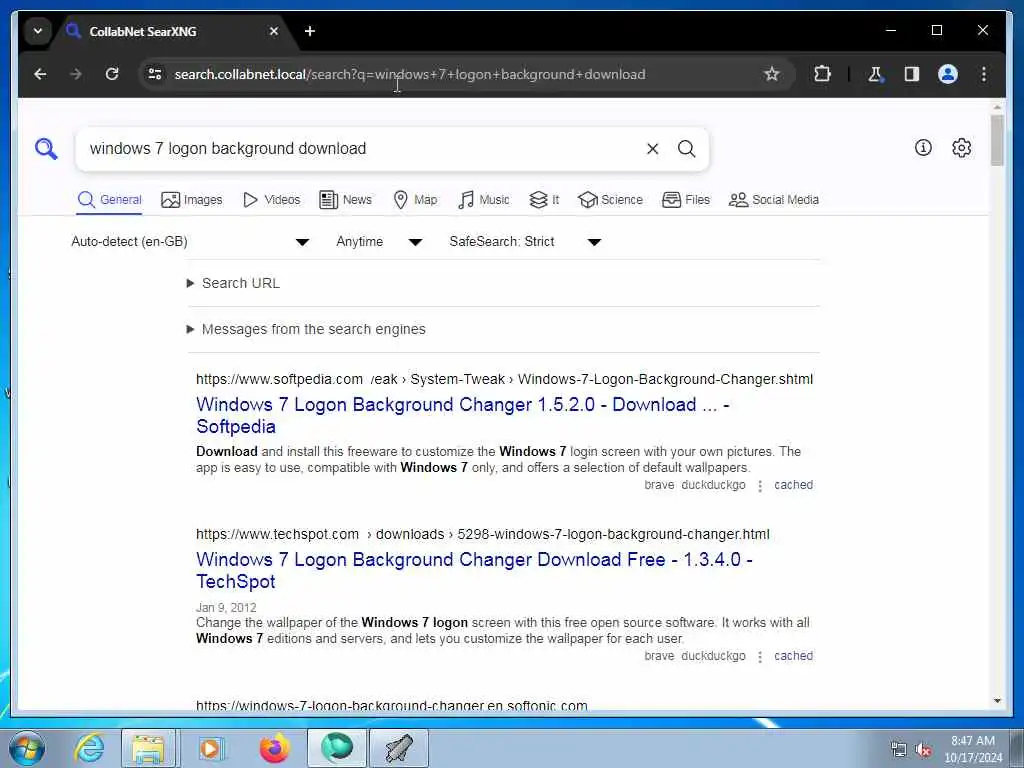The image size is (1024, 768).
Task: Submit search with magnifier button
Action: 686,149
